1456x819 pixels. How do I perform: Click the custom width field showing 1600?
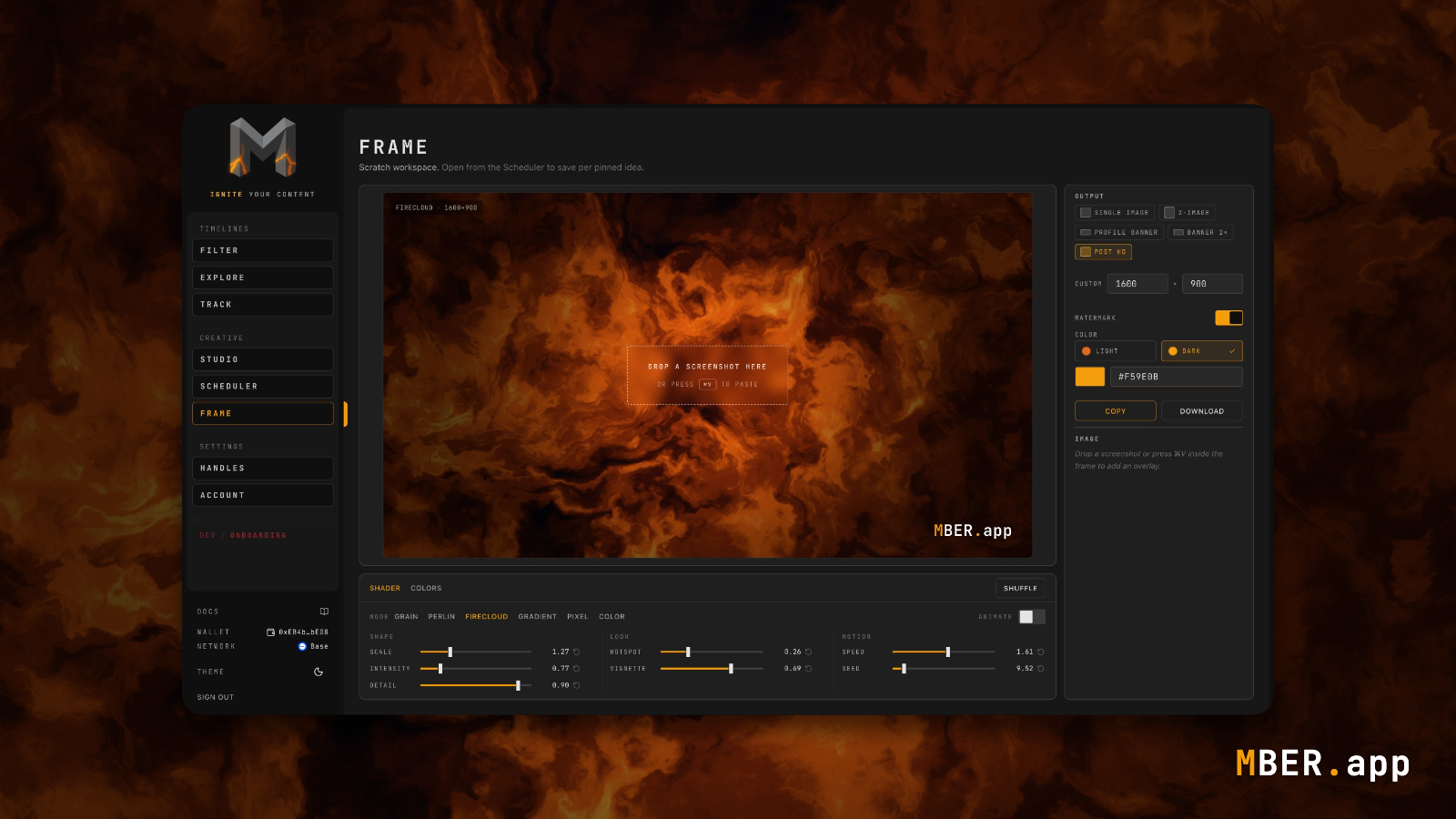tap(1137, 284)
